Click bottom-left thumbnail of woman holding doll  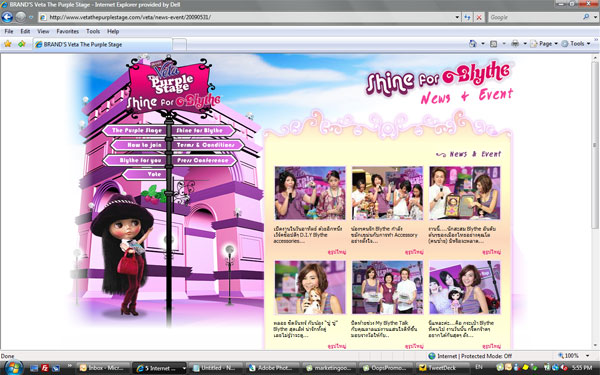point(310,287)
